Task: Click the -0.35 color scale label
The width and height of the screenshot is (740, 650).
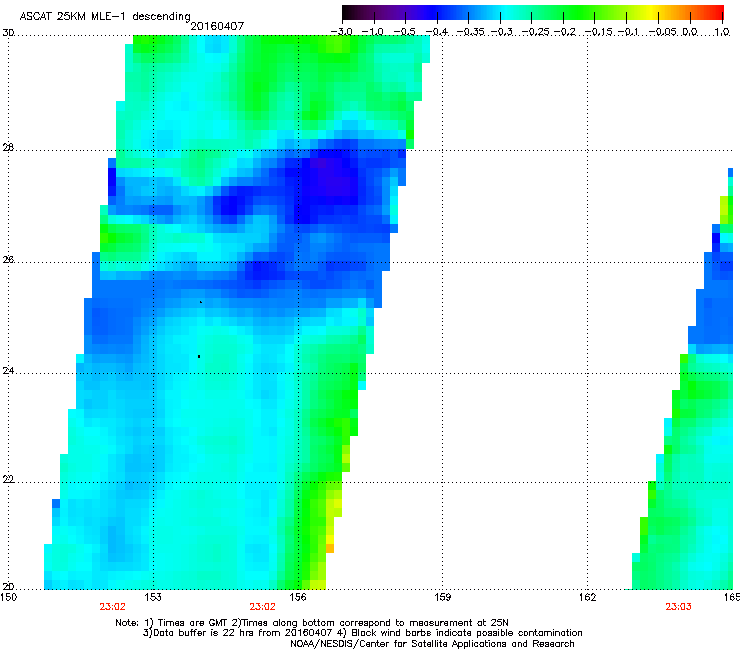Action: tap(472, 32)
